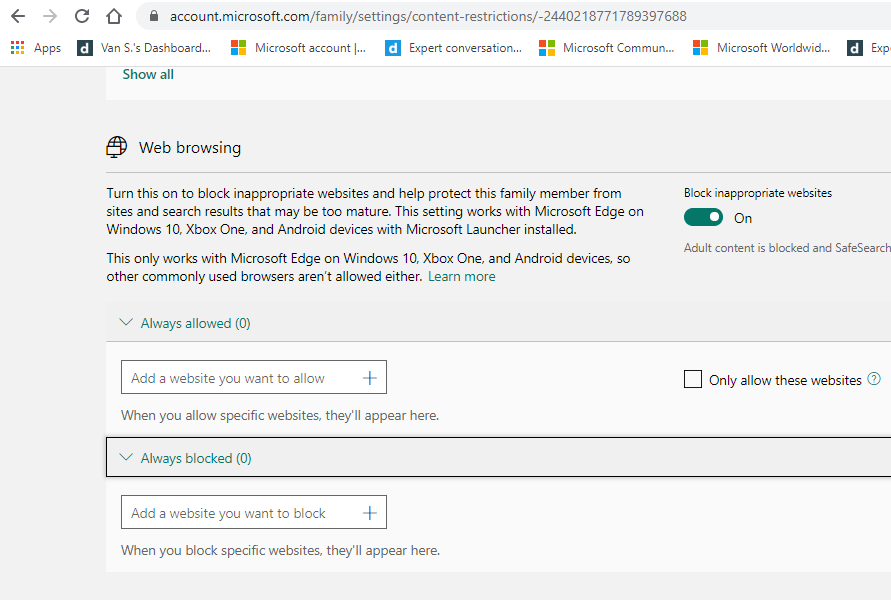Add the blocked website with plus
This screenshot has height=600, width=891.
[370, 513]
